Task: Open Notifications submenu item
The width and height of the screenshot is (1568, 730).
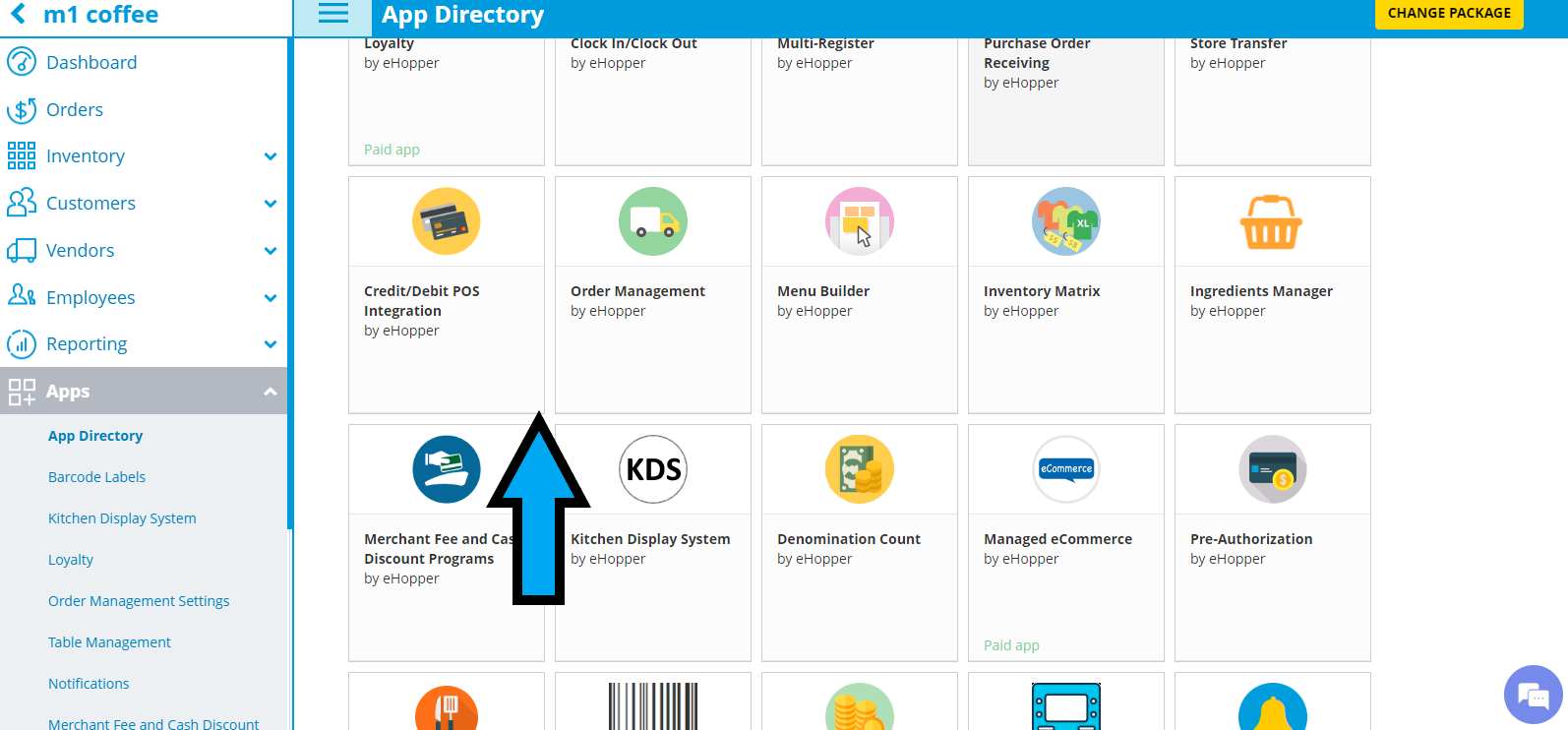Action: click(89, 684)
